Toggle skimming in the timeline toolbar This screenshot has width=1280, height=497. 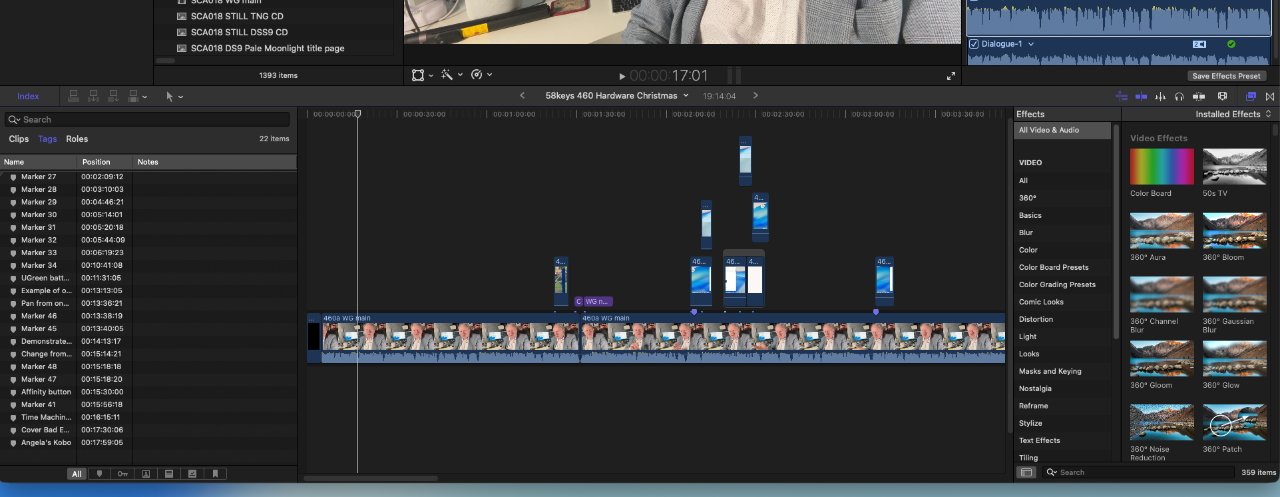(x=1141, y=96)
